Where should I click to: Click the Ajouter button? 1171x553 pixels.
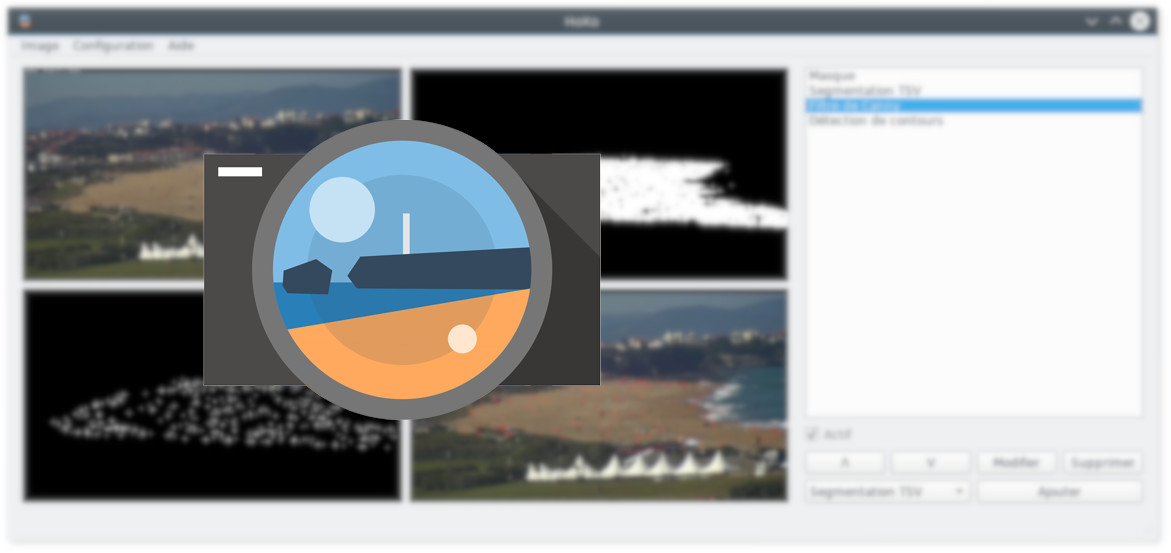tap(1058, 492)
